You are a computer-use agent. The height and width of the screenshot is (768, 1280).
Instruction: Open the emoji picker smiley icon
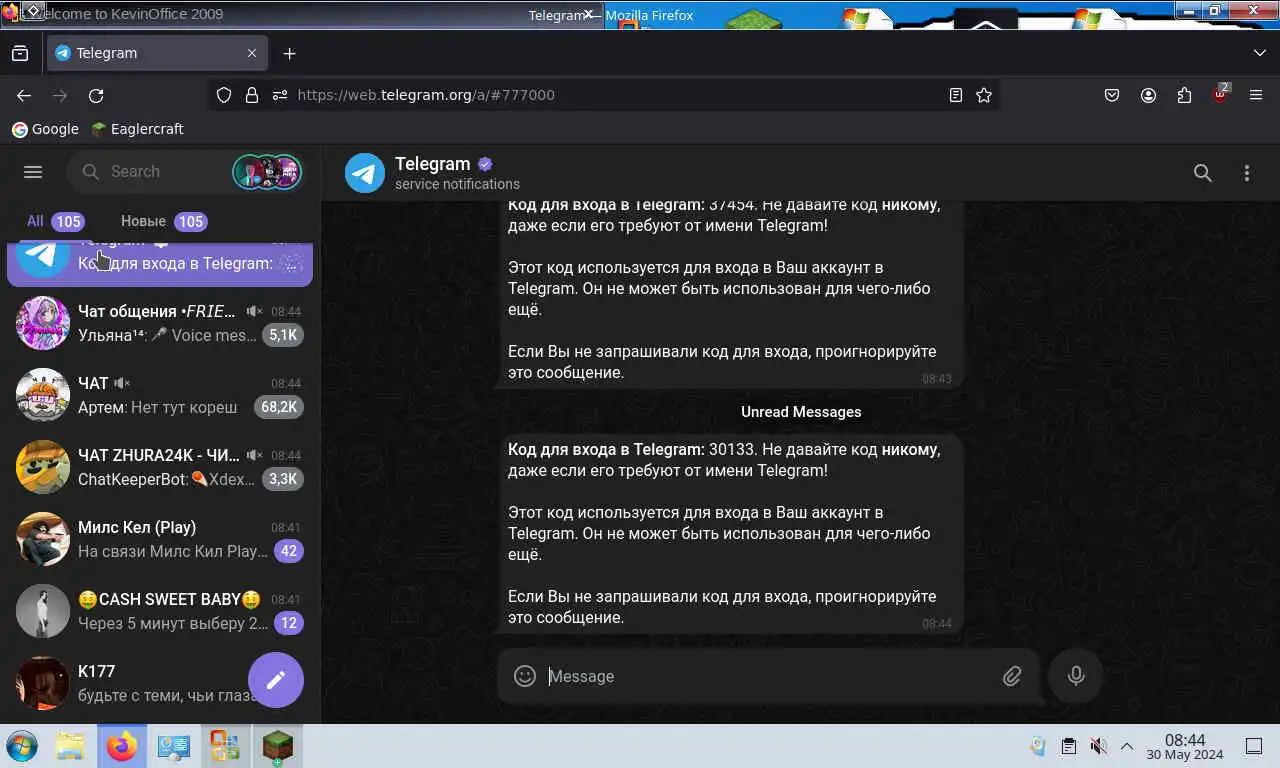525,676
